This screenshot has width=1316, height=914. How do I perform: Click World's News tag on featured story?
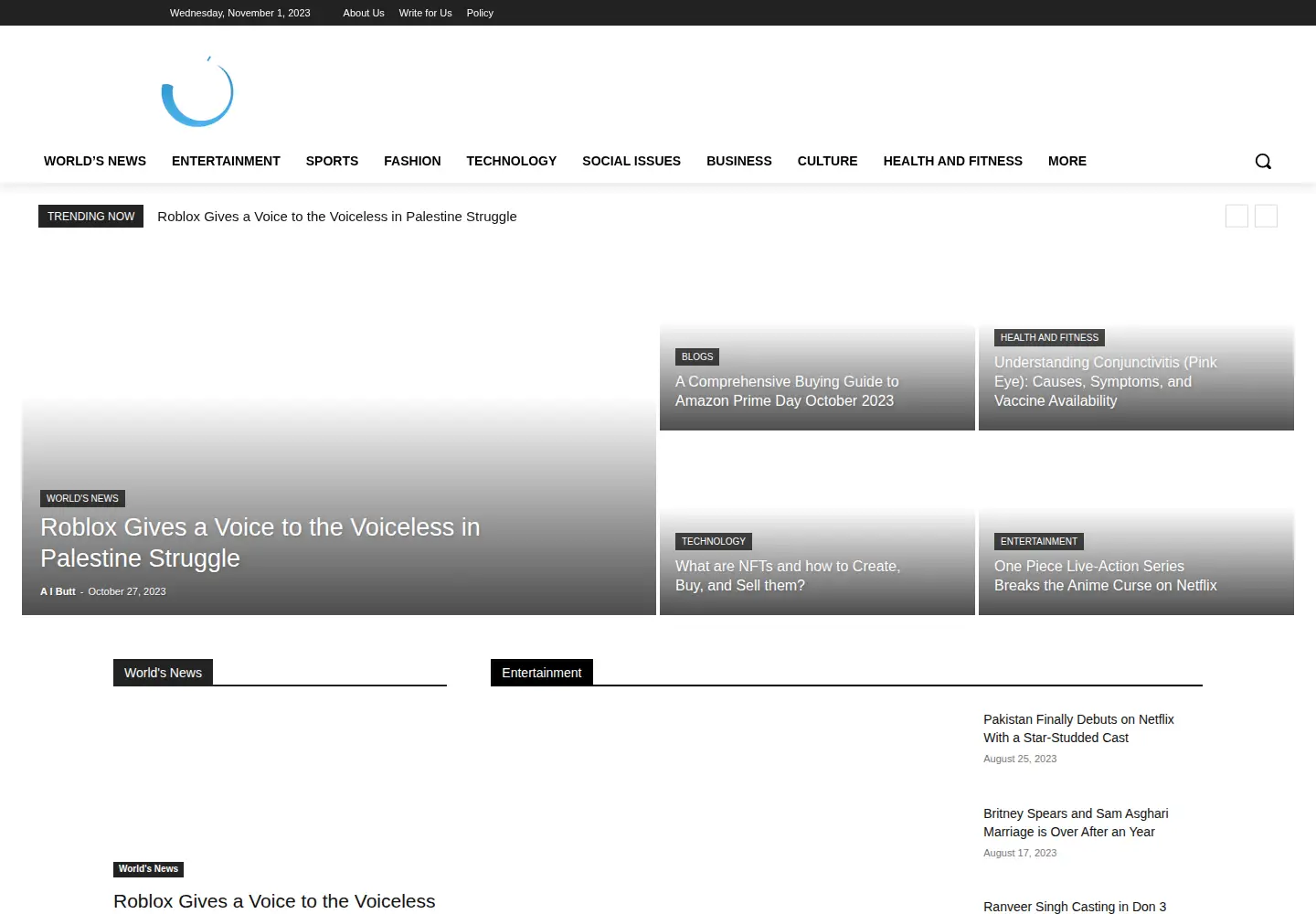(x=82, y=498)
